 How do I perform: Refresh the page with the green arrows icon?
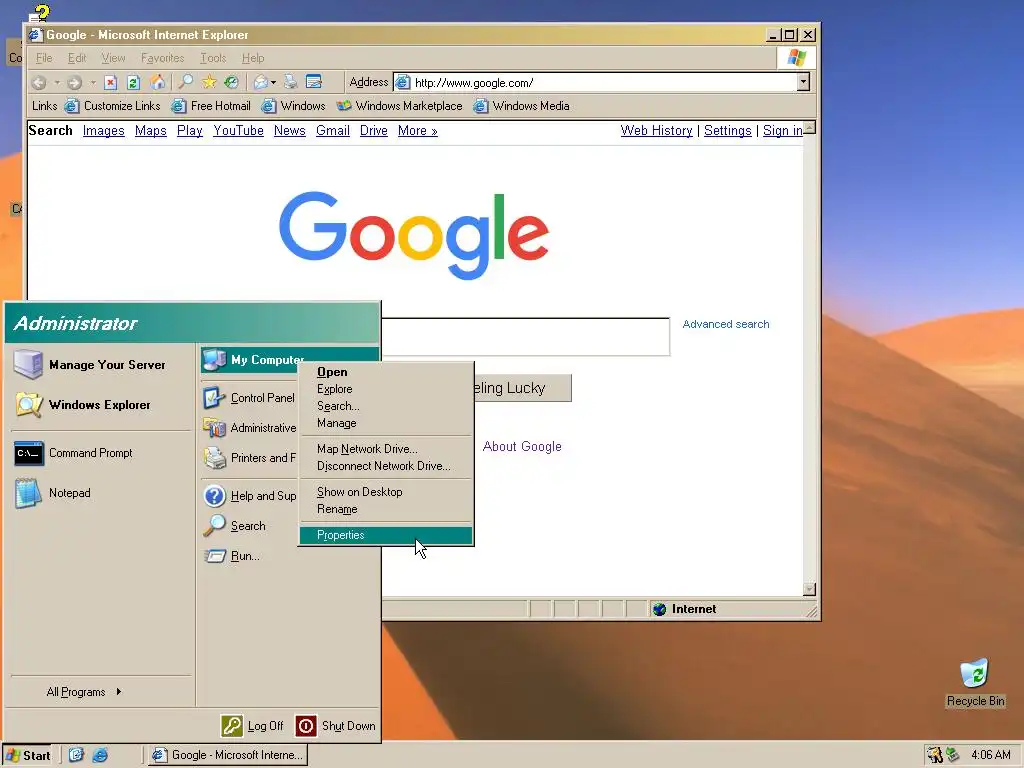[x=133, y=82]
